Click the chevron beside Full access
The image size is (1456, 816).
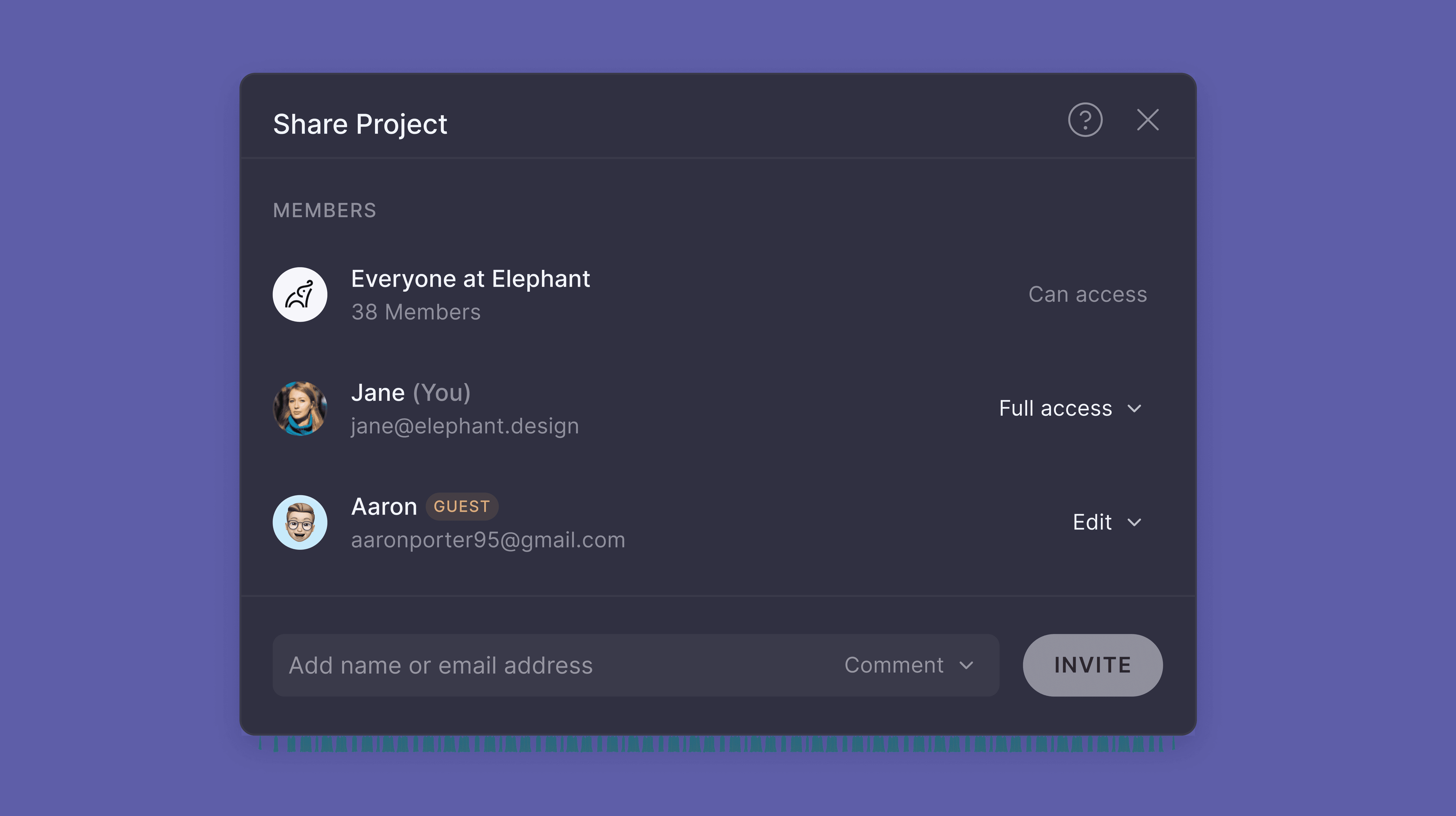(x=1134, y=408)
